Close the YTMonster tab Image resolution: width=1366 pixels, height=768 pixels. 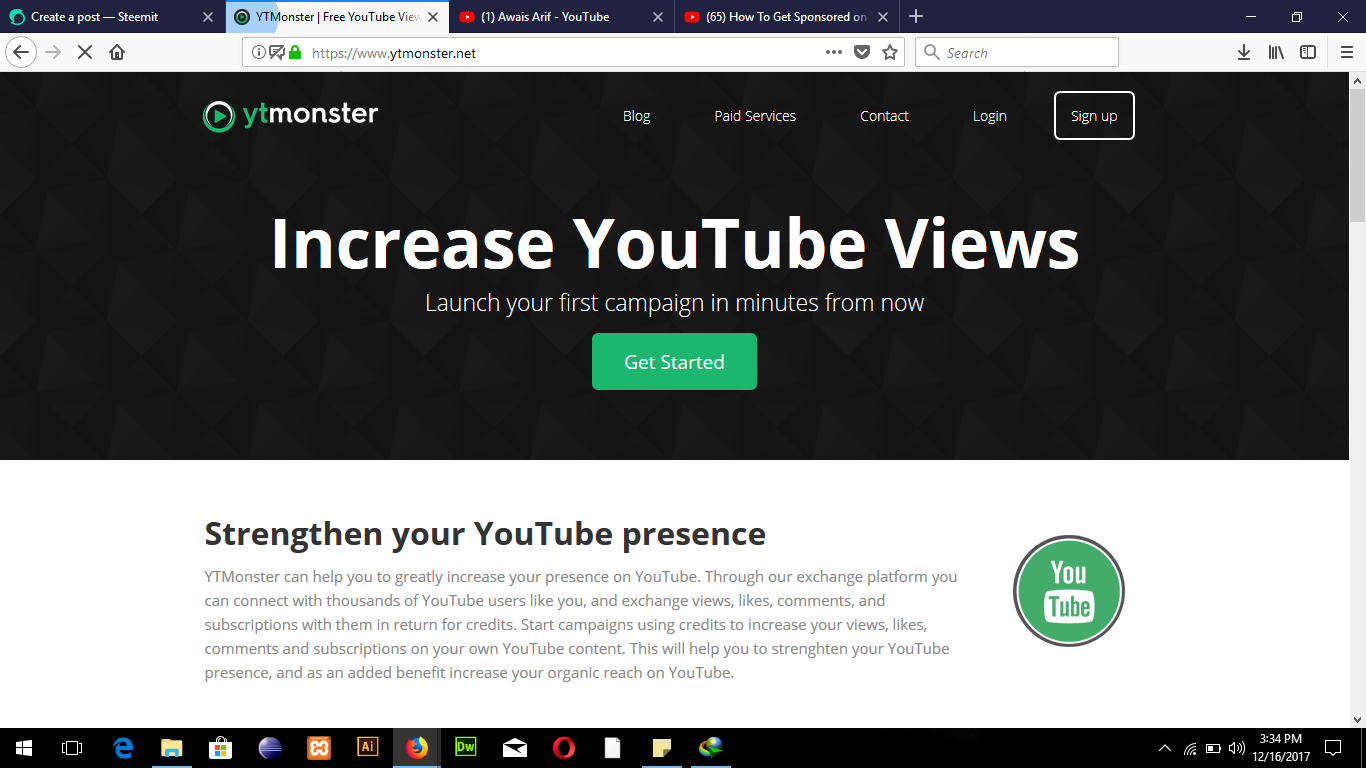tap(433, 17)
